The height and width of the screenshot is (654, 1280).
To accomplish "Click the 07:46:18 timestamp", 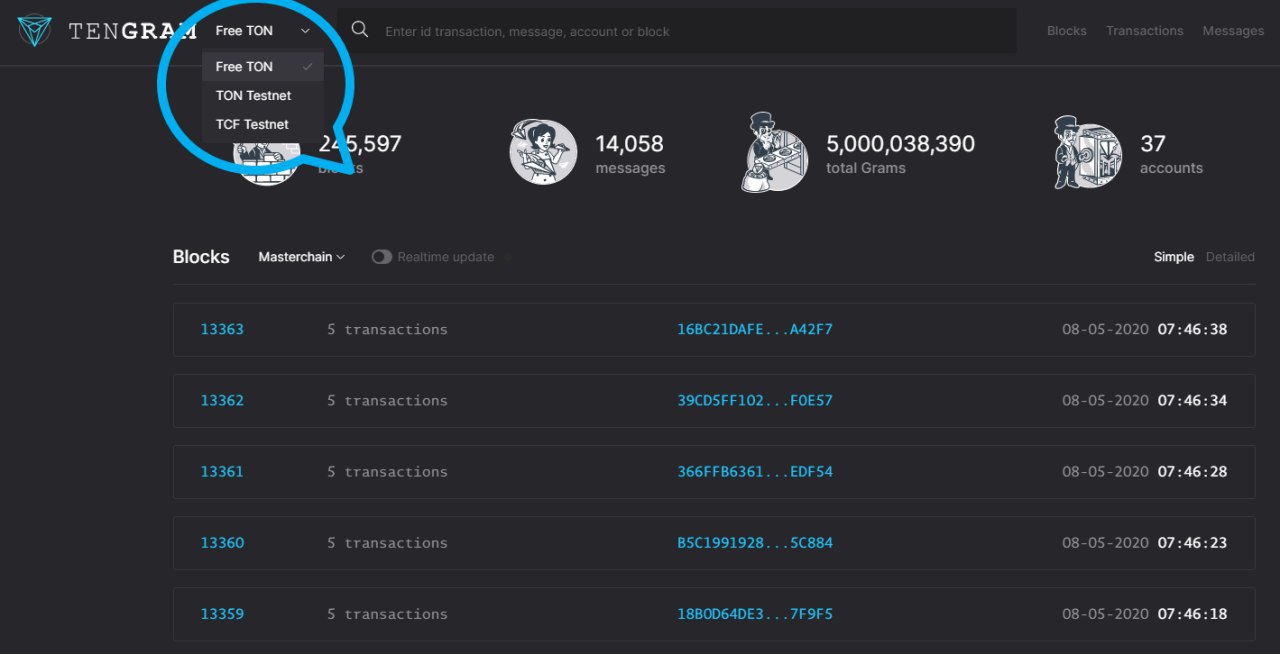I will [1192, 613].
